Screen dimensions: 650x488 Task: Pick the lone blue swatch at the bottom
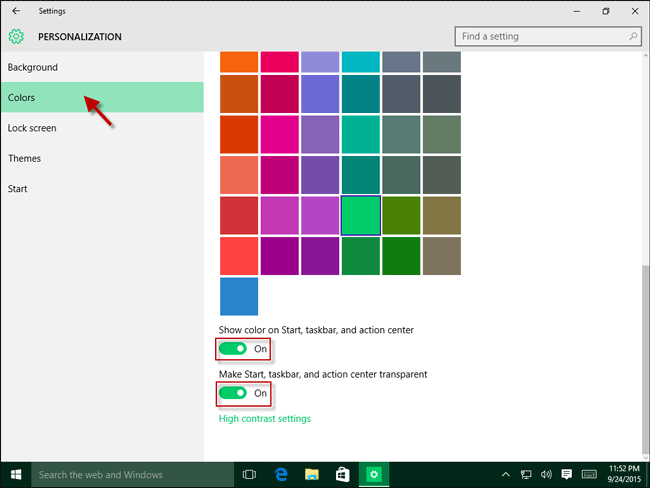239,296
